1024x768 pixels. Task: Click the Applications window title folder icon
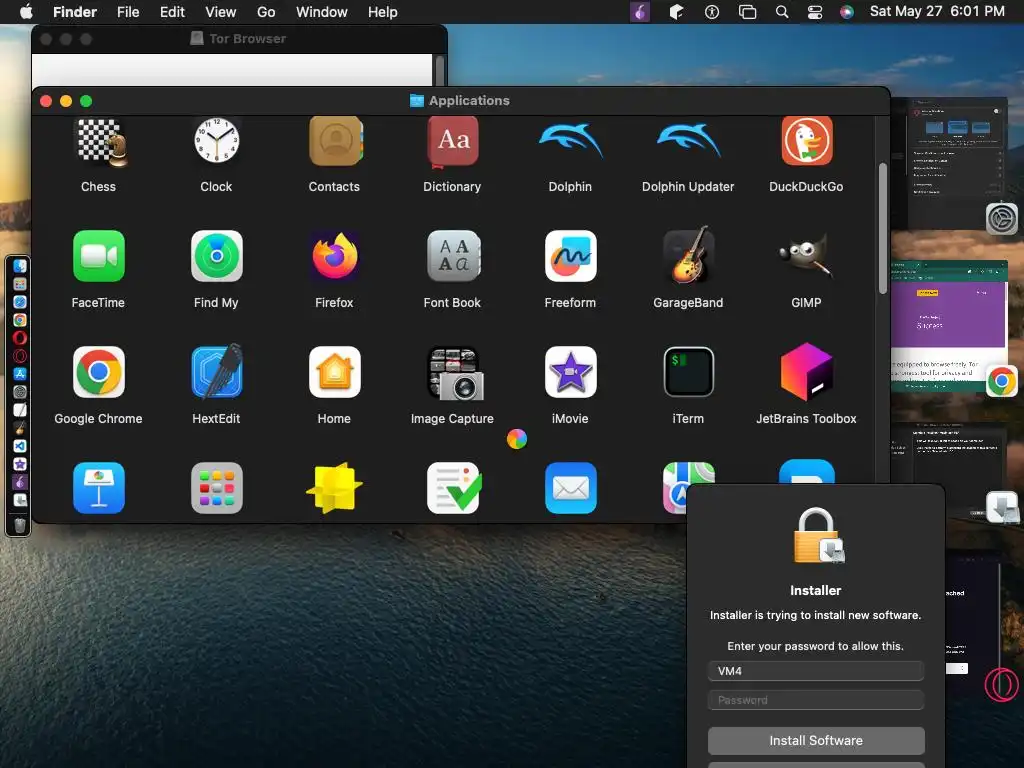[x=417, y=101]
